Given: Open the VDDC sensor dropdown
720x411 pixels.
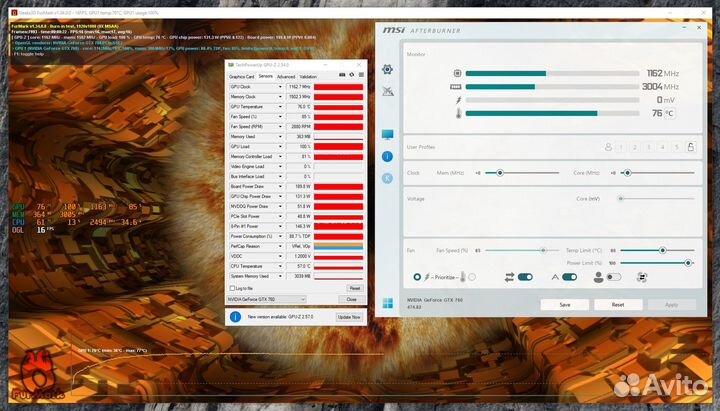Looking at the screenshot, I should tap(280, 256).
